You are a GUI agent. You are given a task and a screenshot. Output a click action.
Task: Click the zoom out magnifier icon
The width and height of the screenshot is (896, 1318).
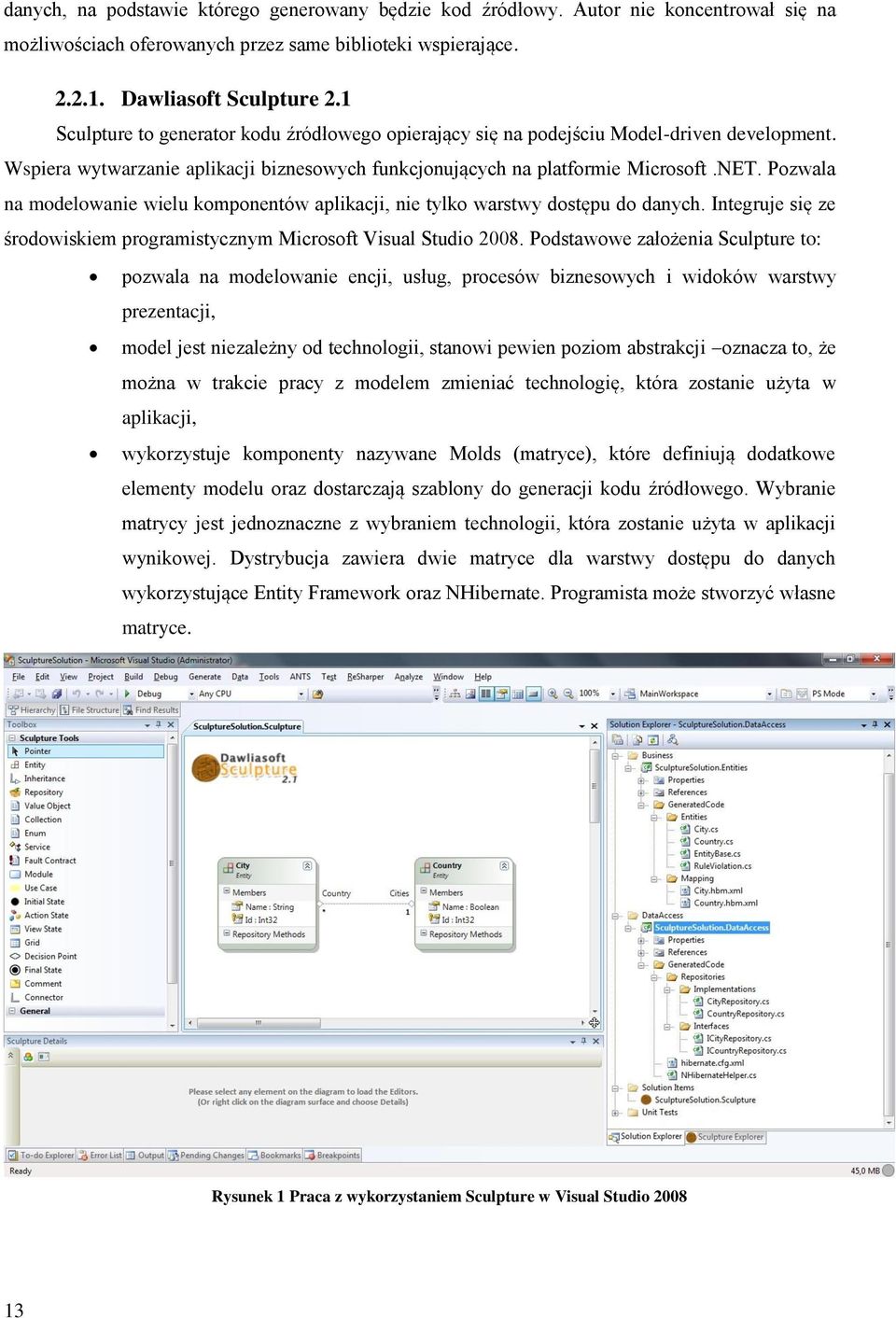(568, 694)
